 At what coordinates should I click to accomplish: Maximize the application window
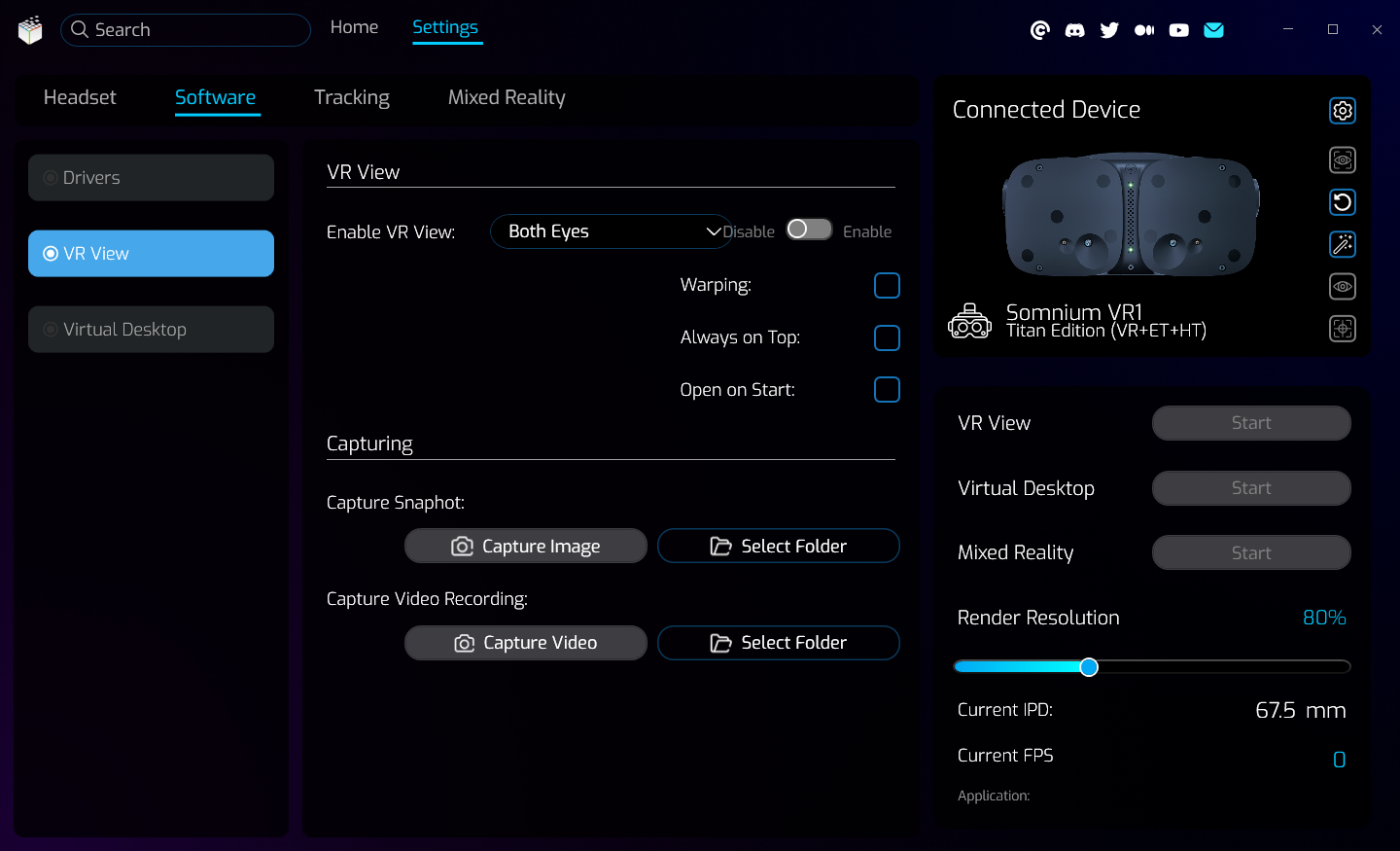[1333, 29]
